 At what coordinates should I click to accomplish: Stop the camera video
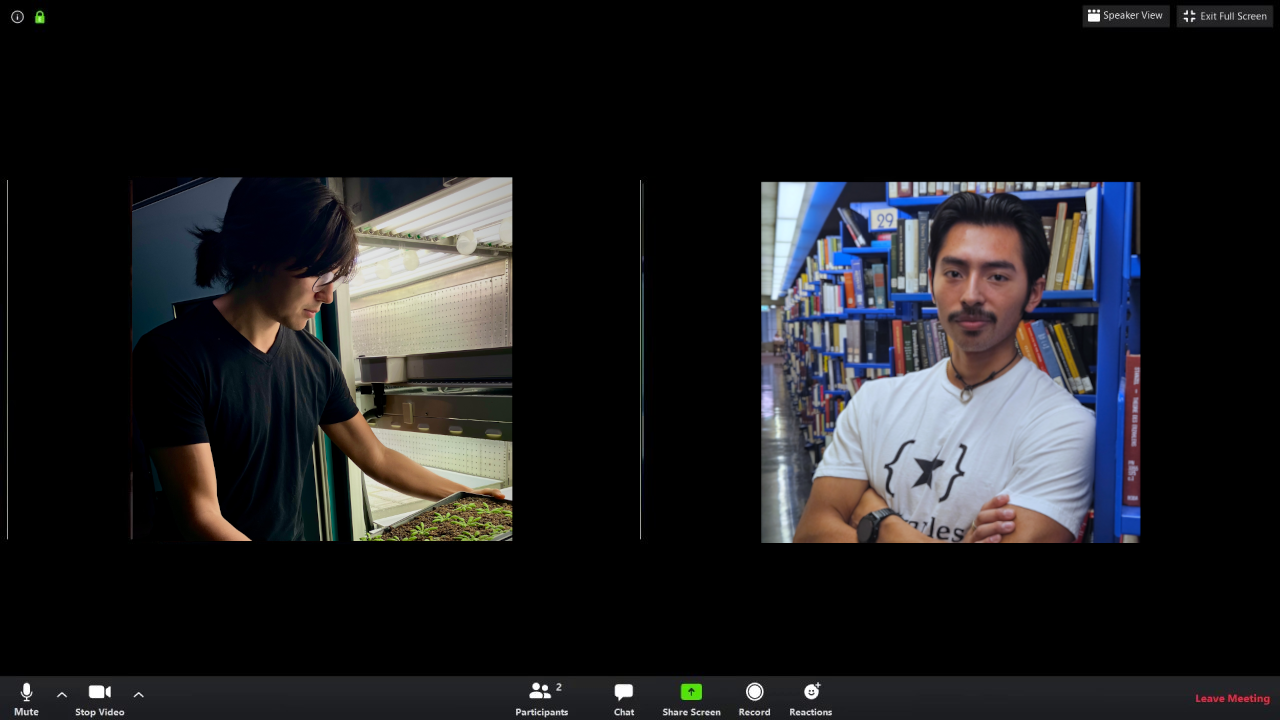pos(99,692)
